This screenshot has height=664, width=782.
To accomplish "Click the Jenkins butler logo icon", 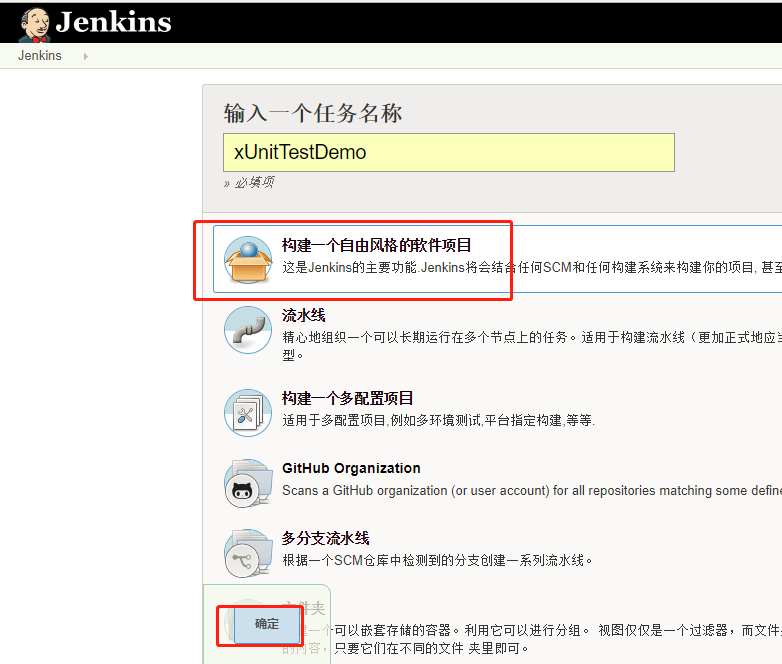I will point(35,25).
